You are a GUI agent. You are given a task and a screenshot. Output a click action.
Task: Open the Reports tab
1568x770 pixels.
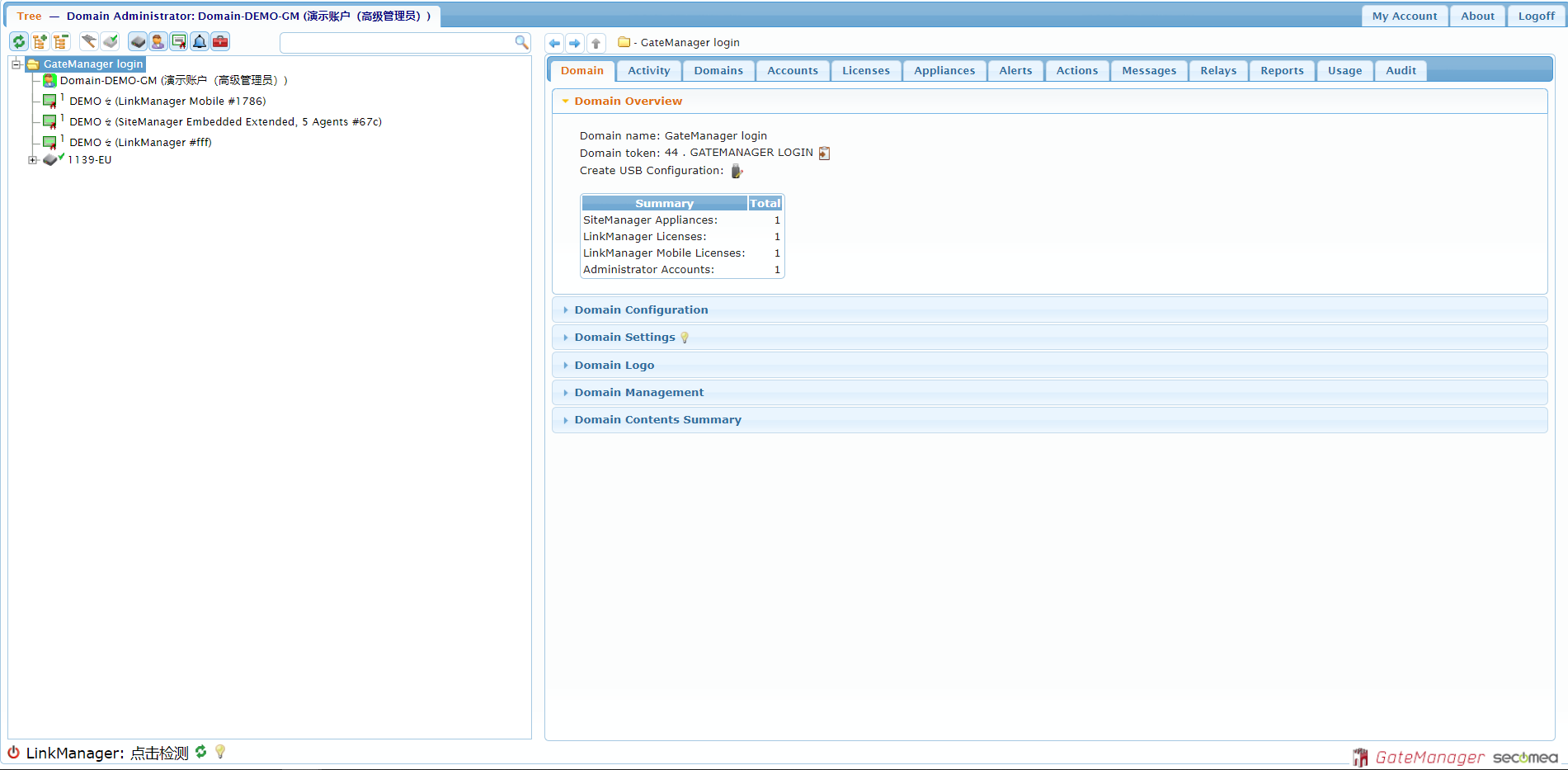1282,71
